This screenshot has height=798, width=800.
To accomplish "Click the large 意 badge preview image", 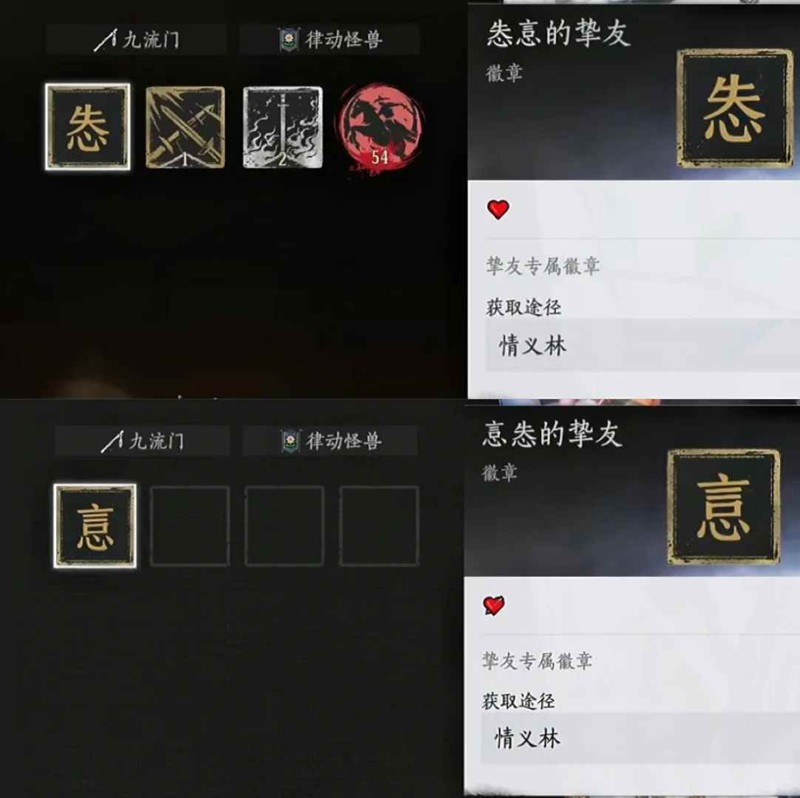I will tap(723, 507).
